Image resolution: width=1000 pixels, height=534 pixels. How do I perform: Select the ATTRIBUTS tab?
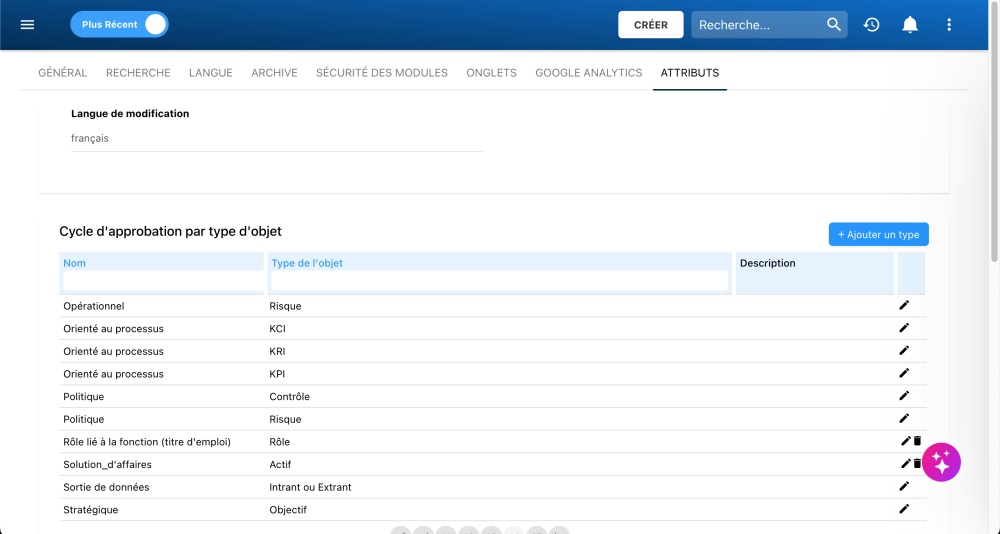(690, 73)
